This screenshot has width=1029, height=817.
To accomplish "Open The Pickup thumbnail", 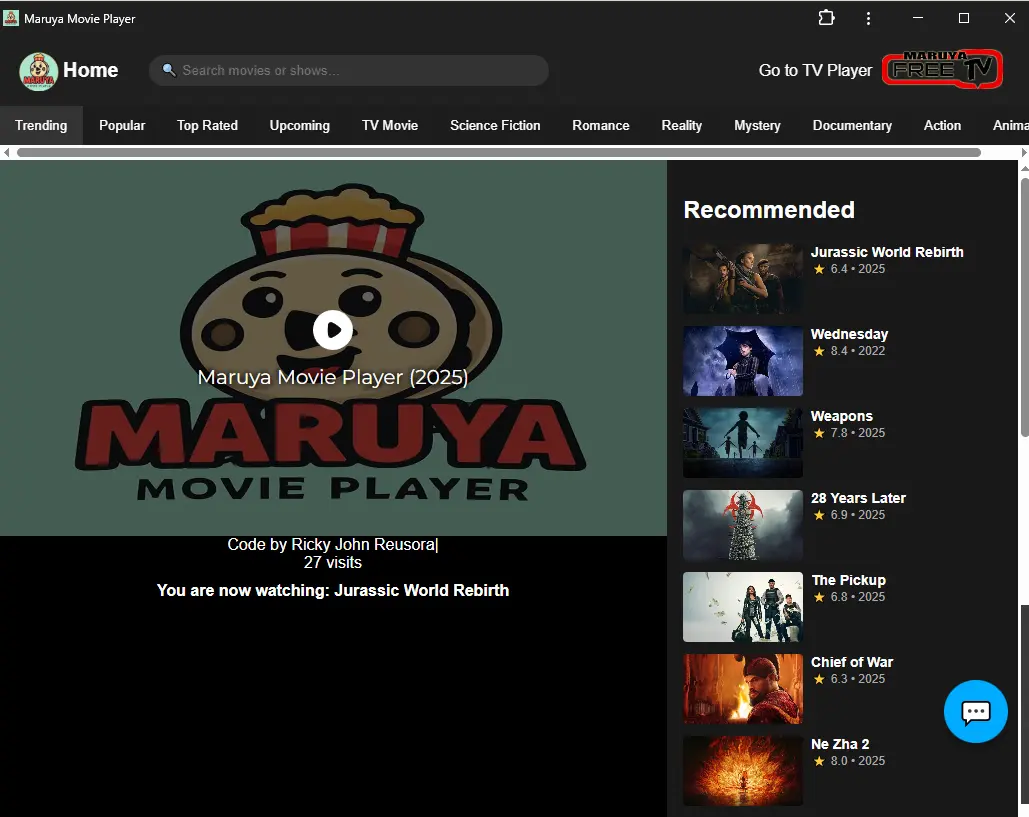I will pyautogui.click(x=743, y=607).
